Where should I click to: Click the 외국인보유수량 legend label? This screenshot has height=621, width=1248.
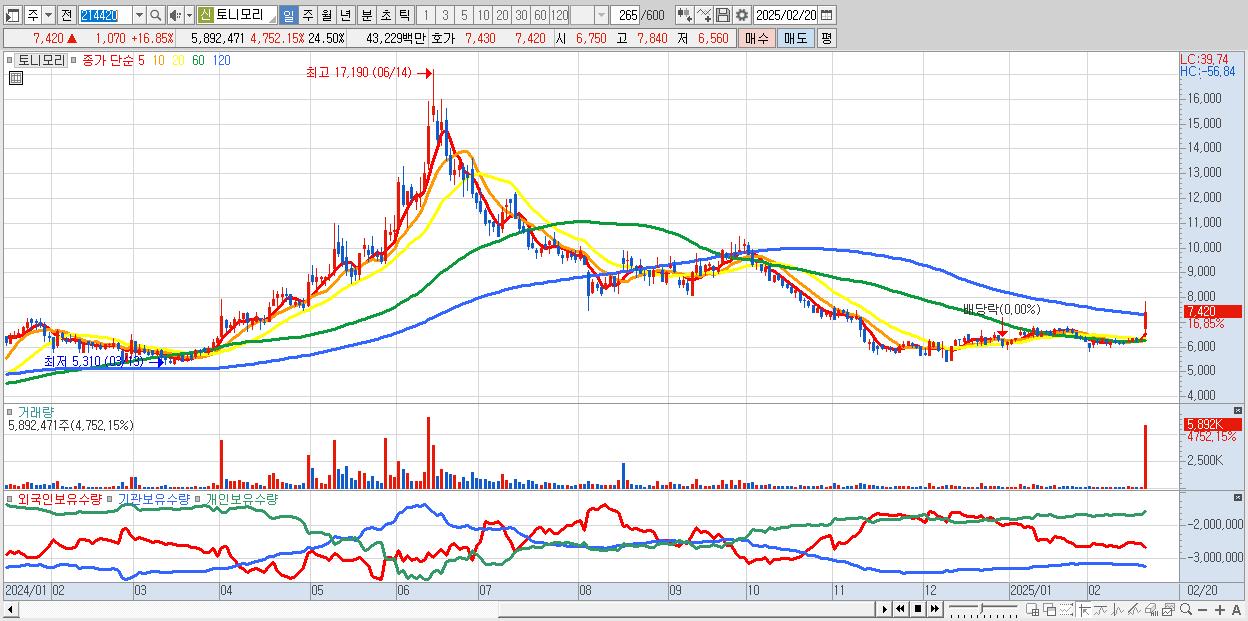pos(60,498)
